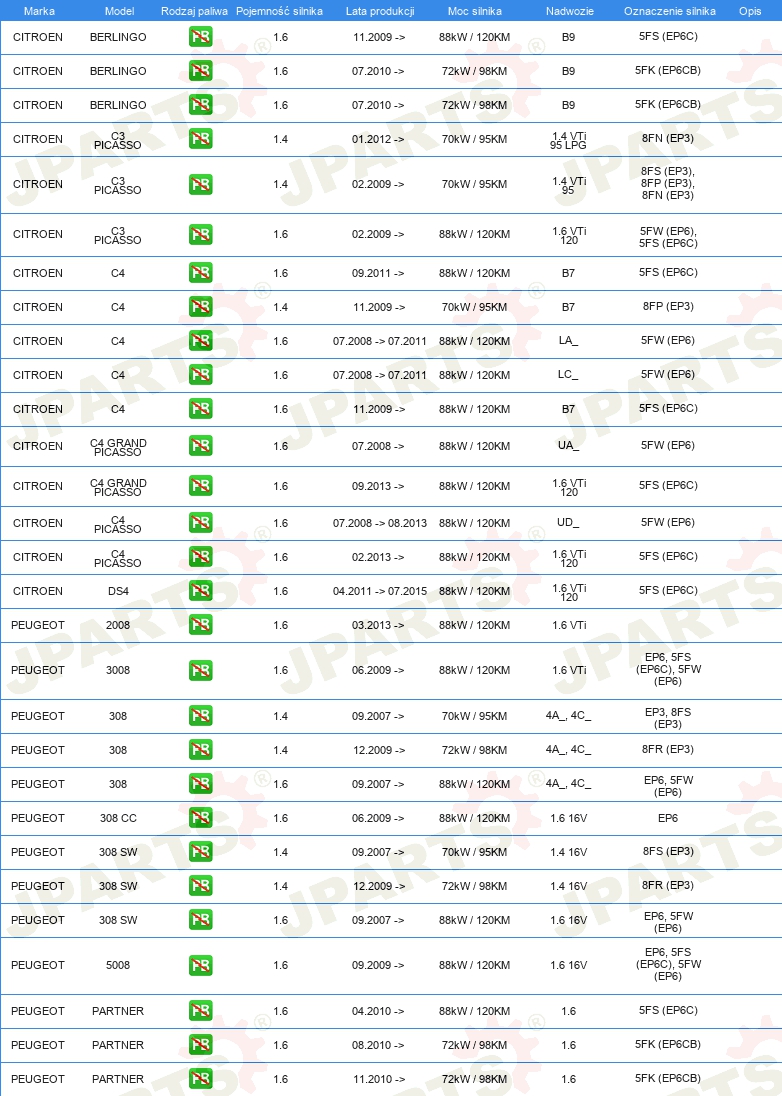782x1096 pixels.
Task: Select EP6 engine code in 308 CC row
Action: click(x=668, y=818)
